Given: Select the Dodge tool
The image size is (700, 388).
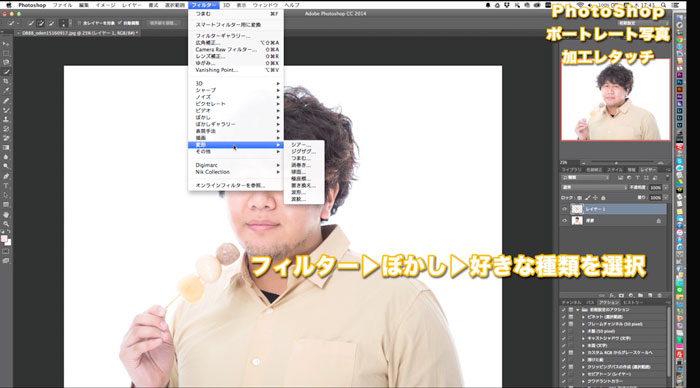Looking at the screenshot, I should (x=6, y=166).
